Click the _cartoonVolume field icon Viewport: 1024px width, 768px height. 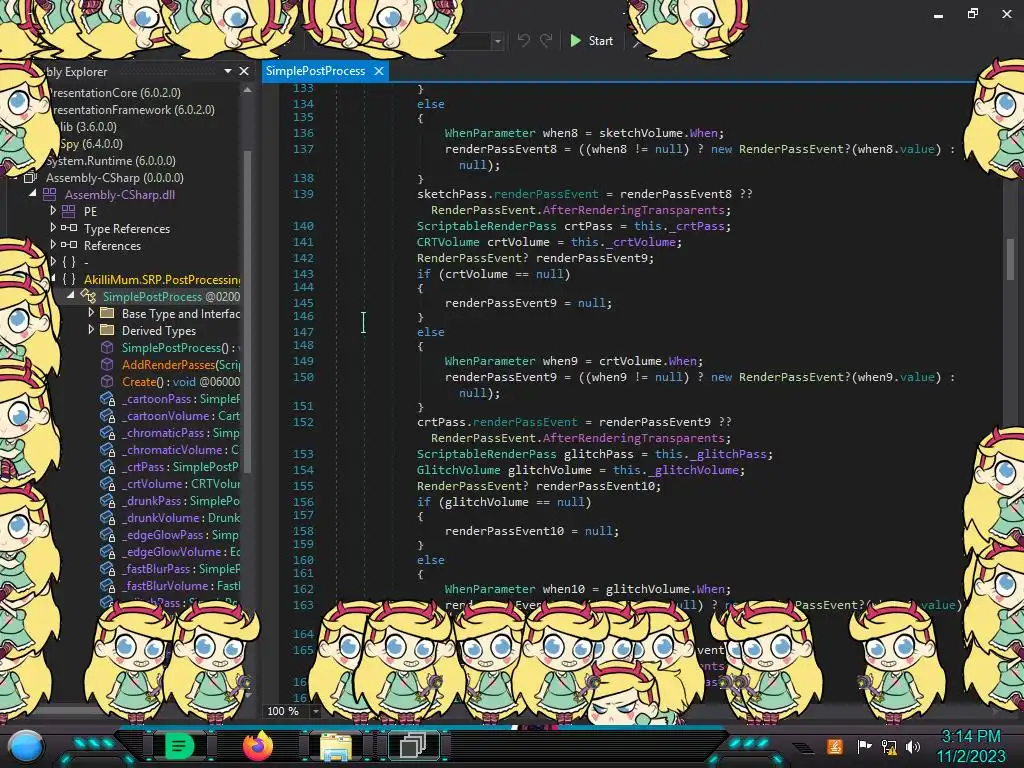click(x=107, y=415)
